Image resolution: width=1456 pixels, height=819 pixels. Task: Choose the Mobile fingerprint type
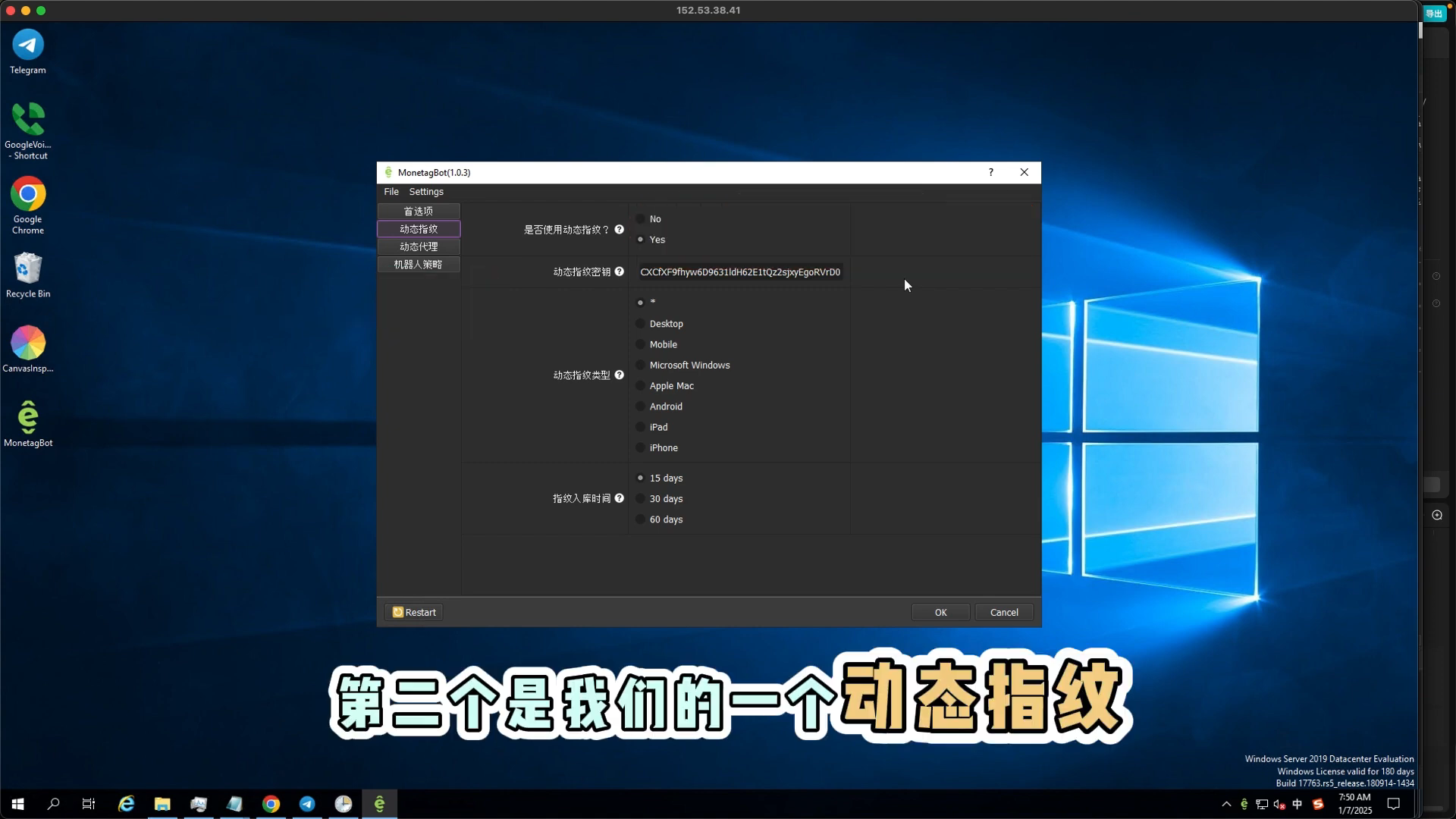(657, 344)
